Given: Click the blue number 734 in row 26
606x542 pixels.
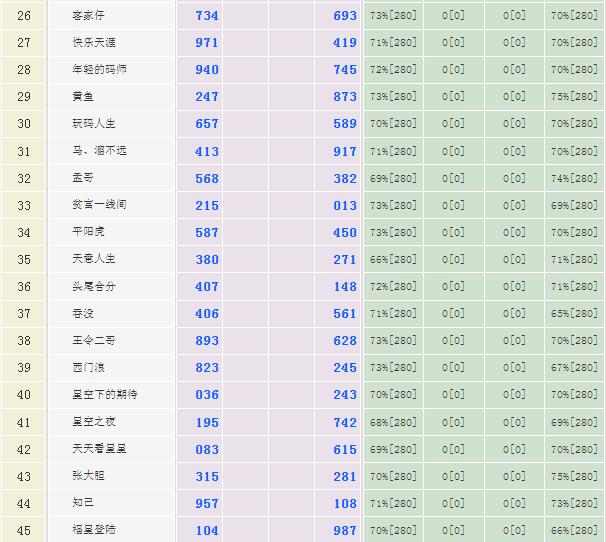Looking at the screenshot, I should [207, 16].
